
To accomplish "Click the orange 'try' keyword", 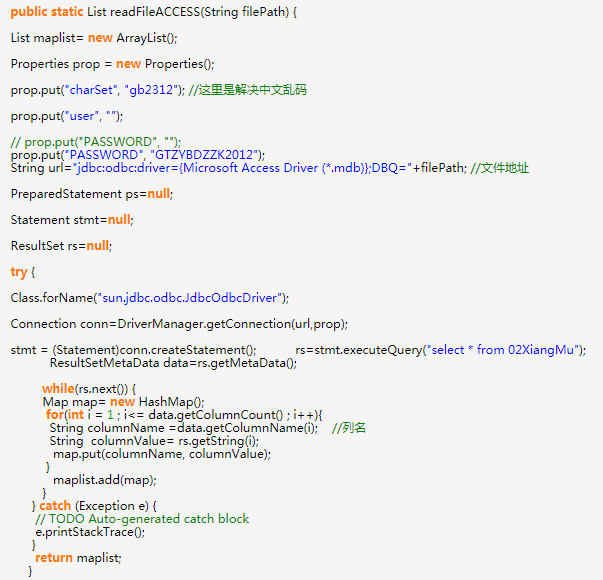I will coord(20,272).
